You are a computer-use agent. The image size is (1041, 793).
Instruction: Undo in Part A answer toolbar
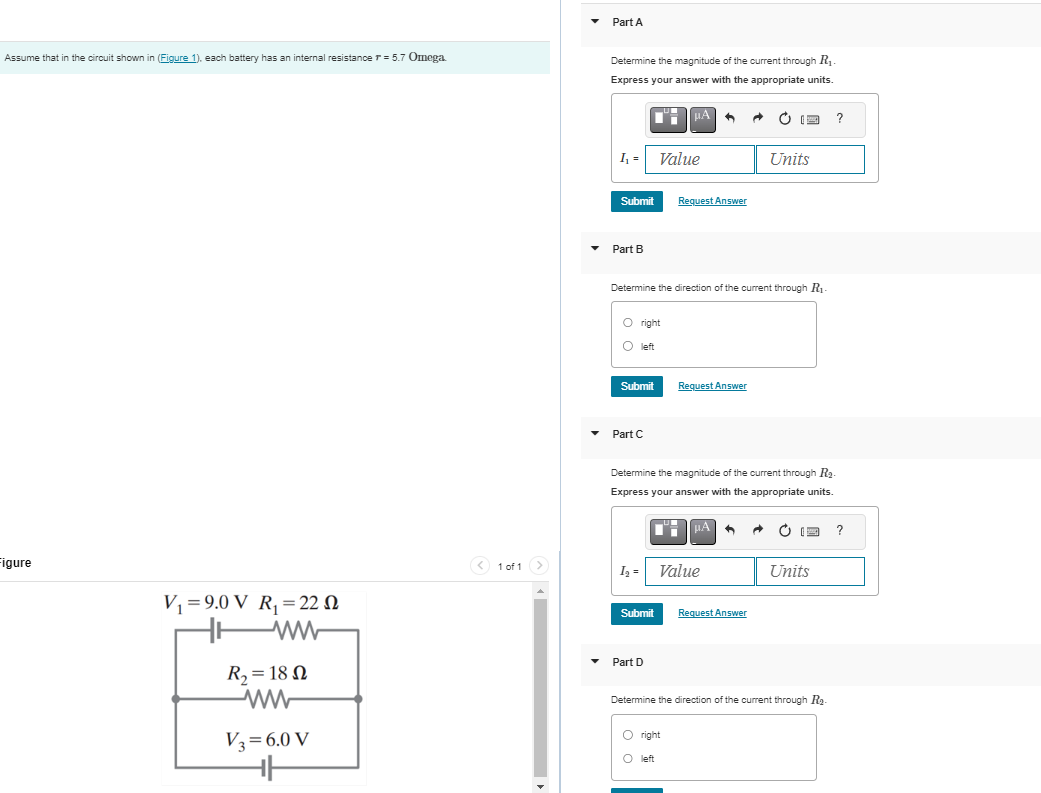tap(730, 119)
